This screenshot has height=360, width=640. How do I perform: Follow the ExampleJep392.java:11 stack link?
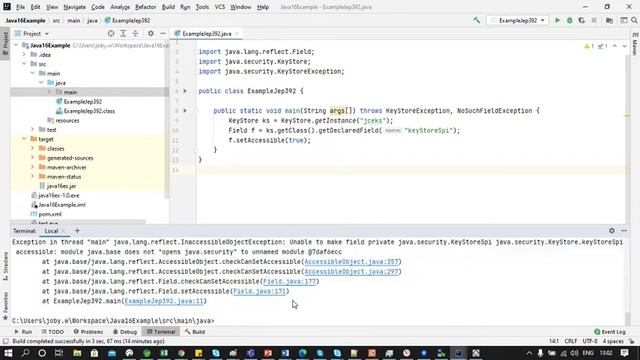[x=164, y=301]
